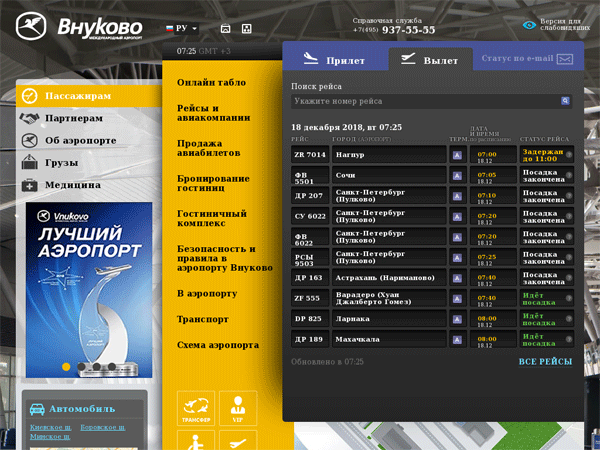Click the VIP icon tile

tap(238, 408)
